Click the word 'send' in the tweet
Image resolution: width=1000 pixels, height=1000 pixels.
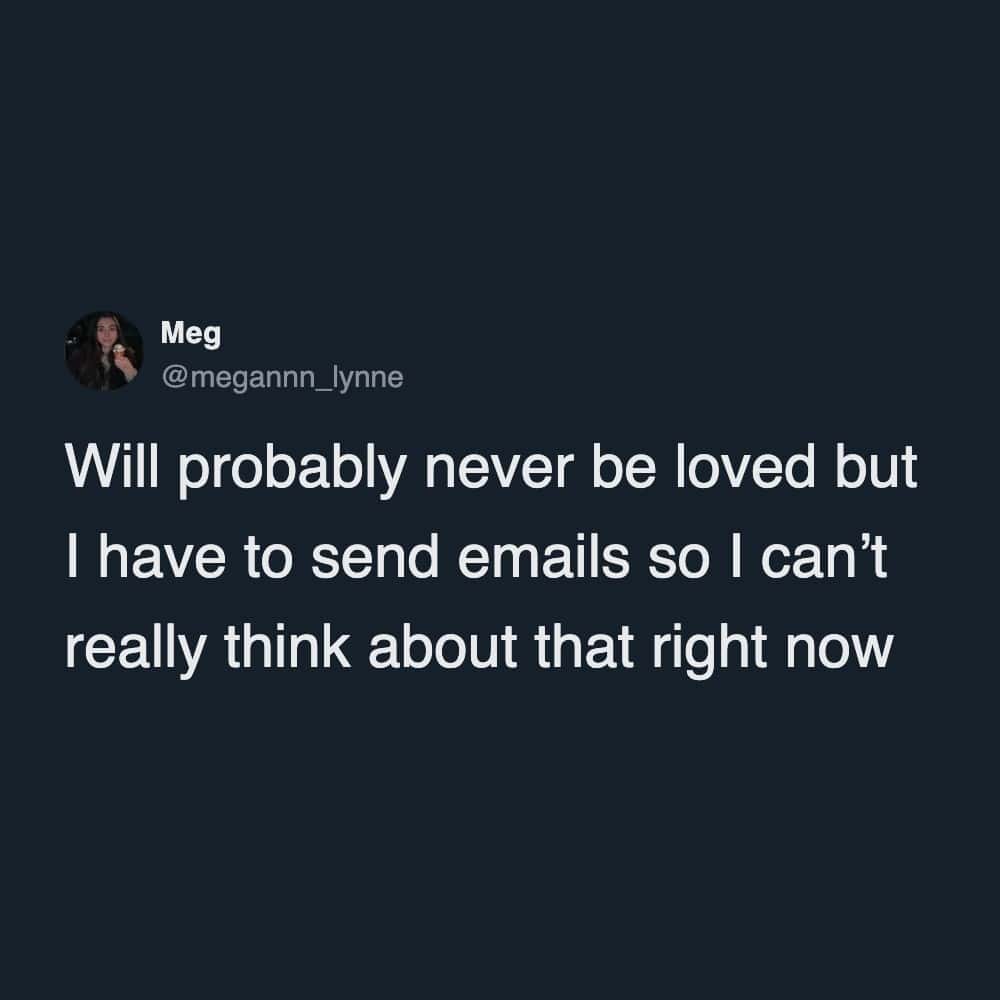click(x=375, y=558)
